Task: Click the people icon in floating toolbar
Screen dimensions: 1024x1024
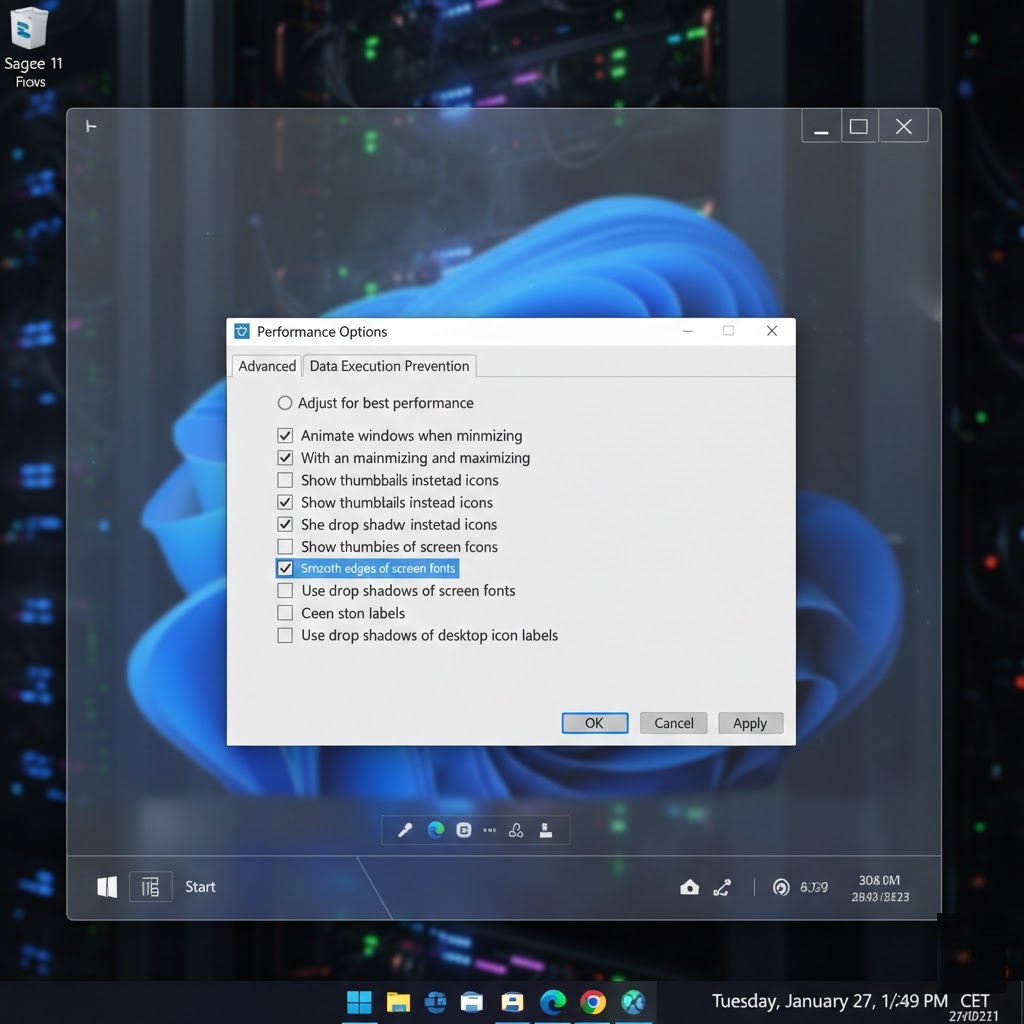Action: [516, 830]
